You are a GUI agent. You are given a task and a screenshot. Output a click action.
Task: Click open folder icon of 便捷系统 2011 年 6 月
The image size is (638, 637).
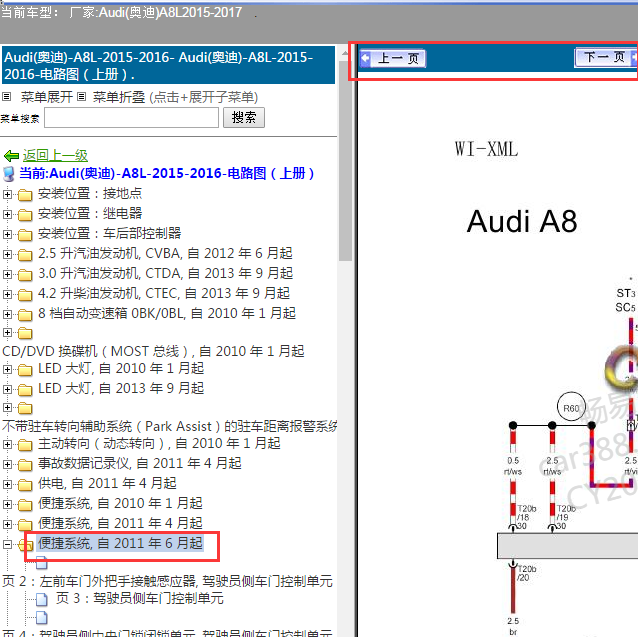25,544
